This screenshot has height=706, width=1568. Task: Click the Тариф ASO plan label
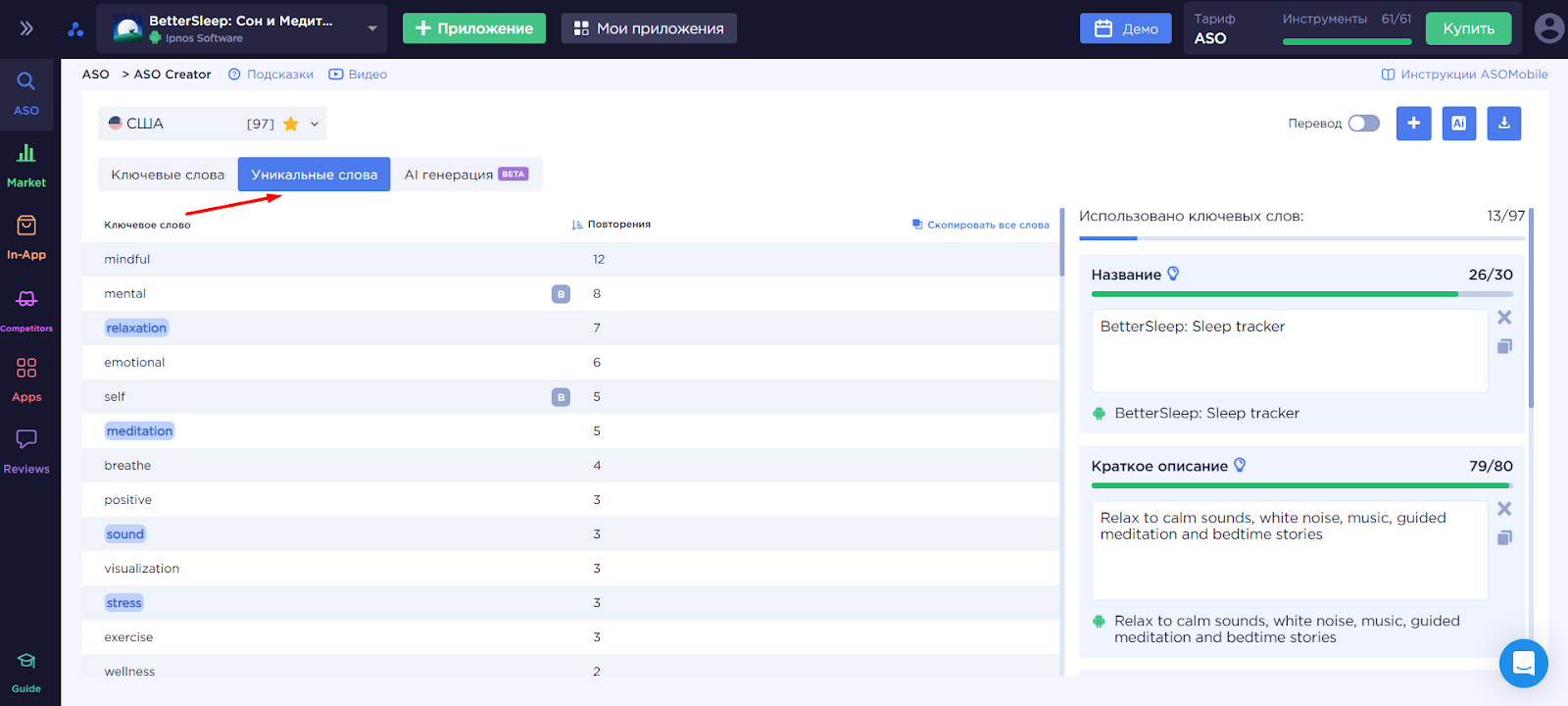tap(1214, 28)
